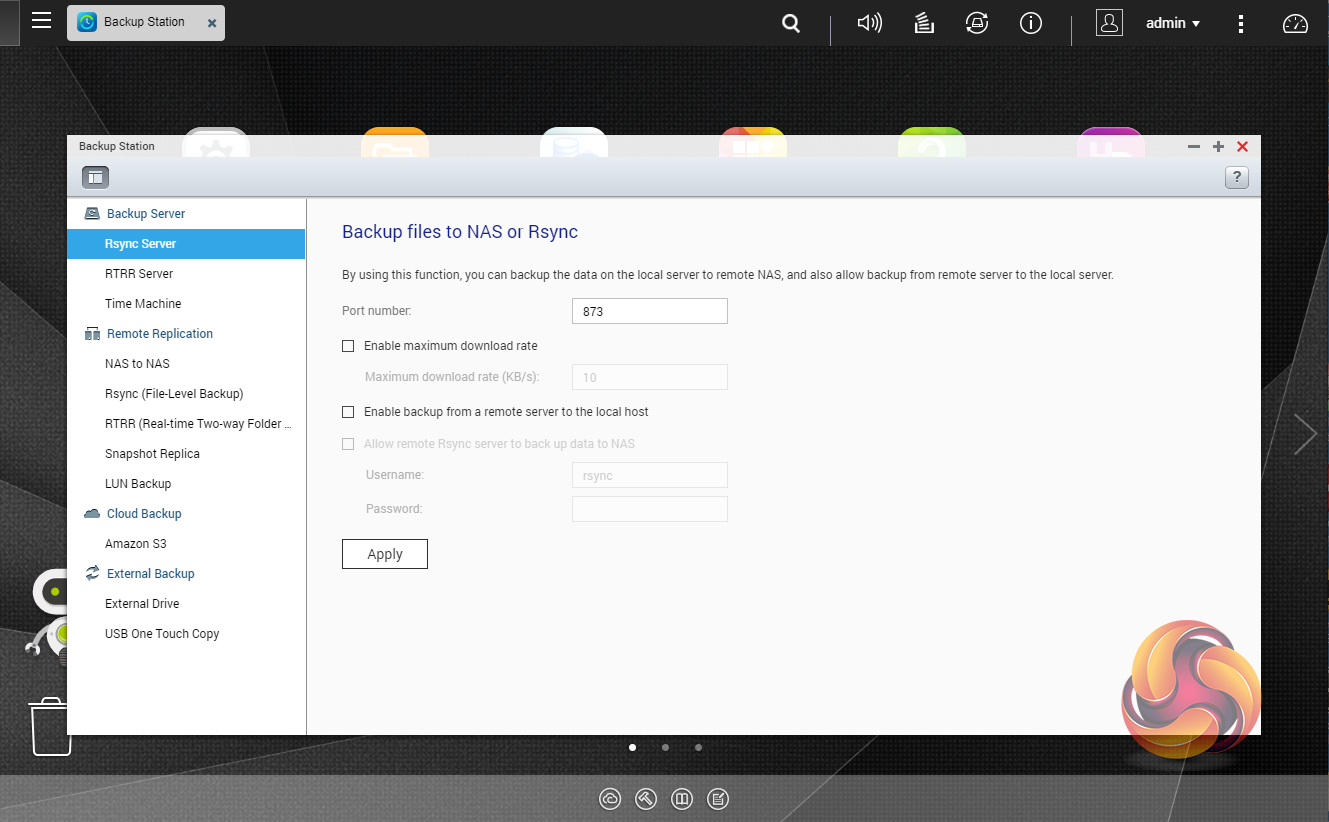
Task: Select RTRR Server in sidebar
Action: pyautogui.click(x=139, y=274)
